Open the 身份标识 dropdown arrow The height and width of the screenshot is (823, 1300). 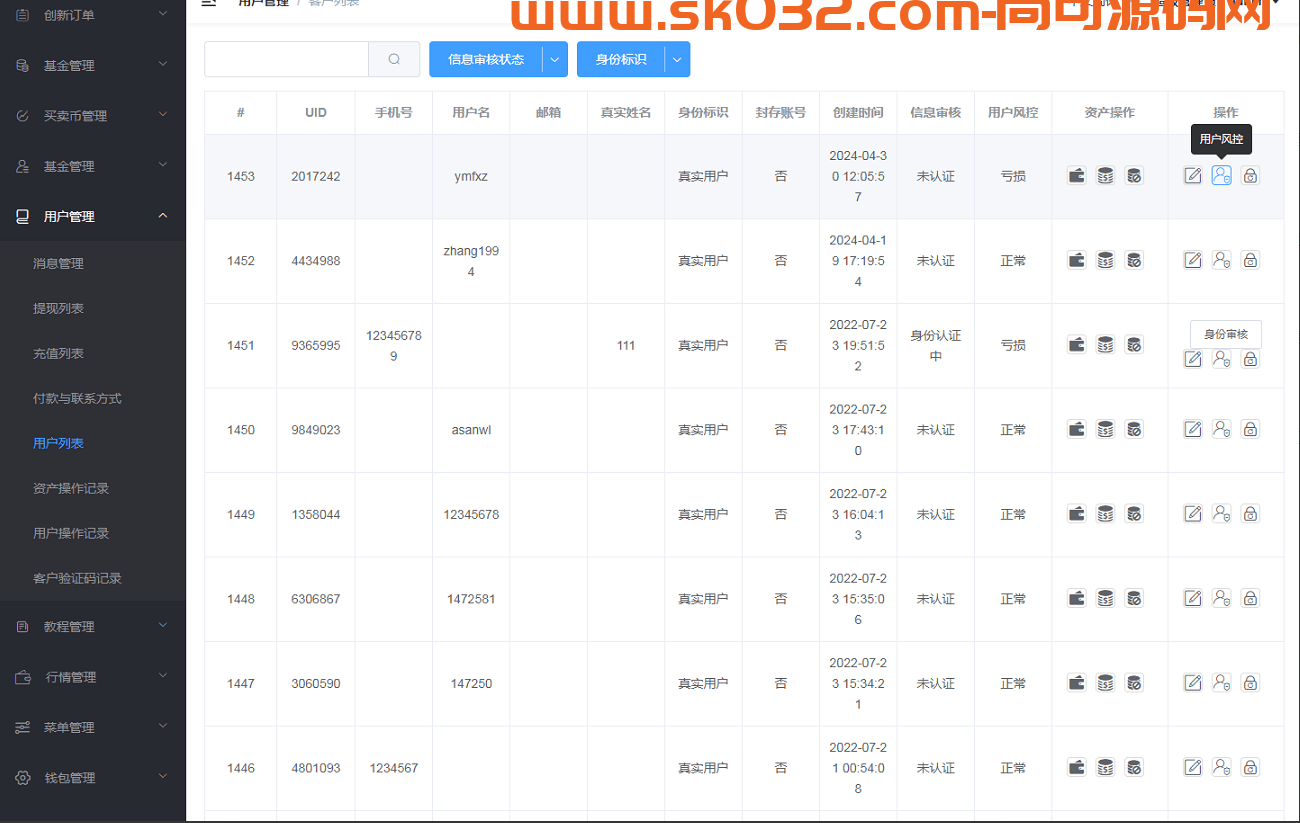677,59
